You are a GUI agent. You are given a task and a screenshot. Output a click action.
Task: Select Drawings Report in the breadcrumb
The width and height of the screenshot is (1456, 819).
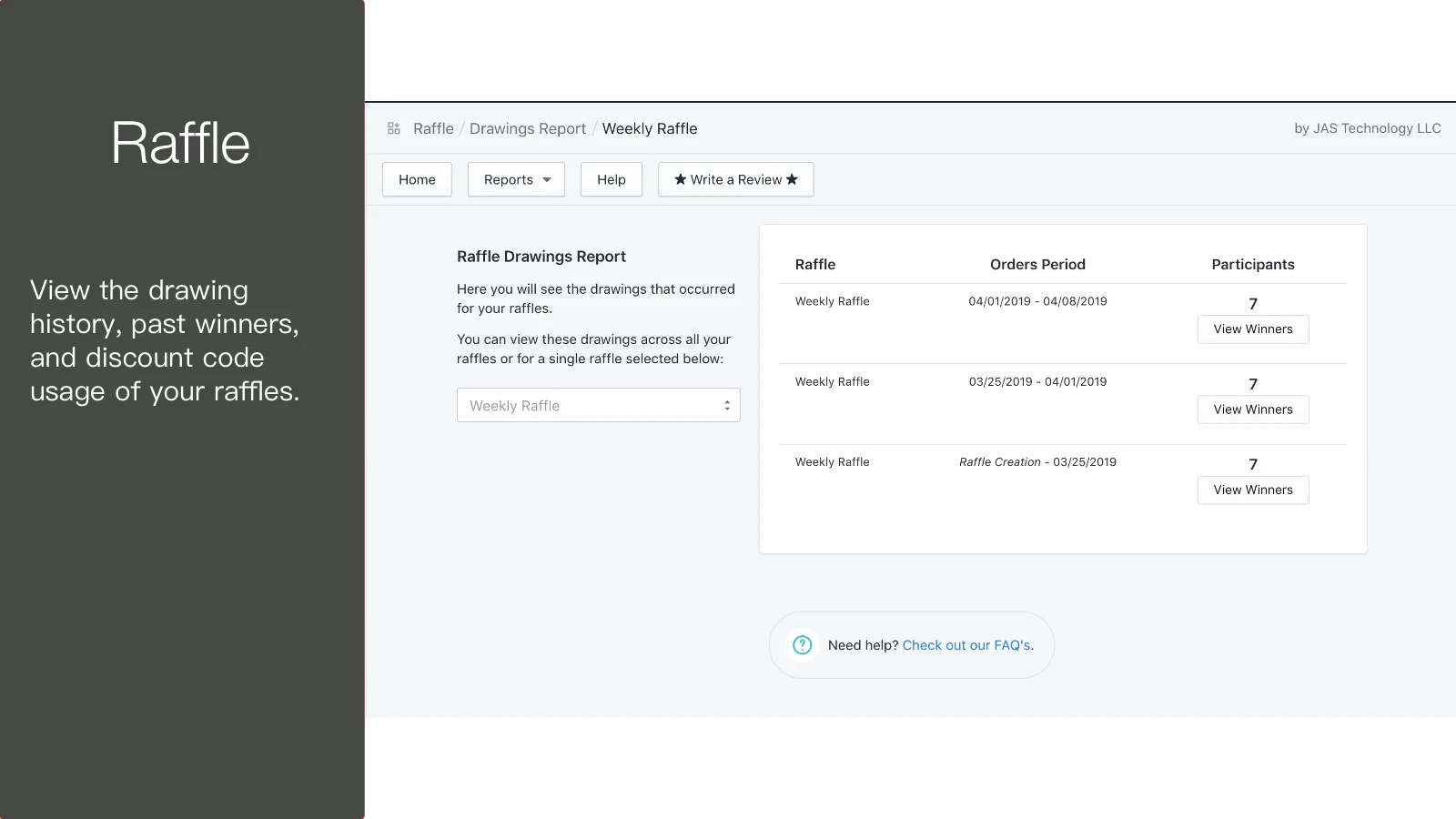tap(528, 128)
